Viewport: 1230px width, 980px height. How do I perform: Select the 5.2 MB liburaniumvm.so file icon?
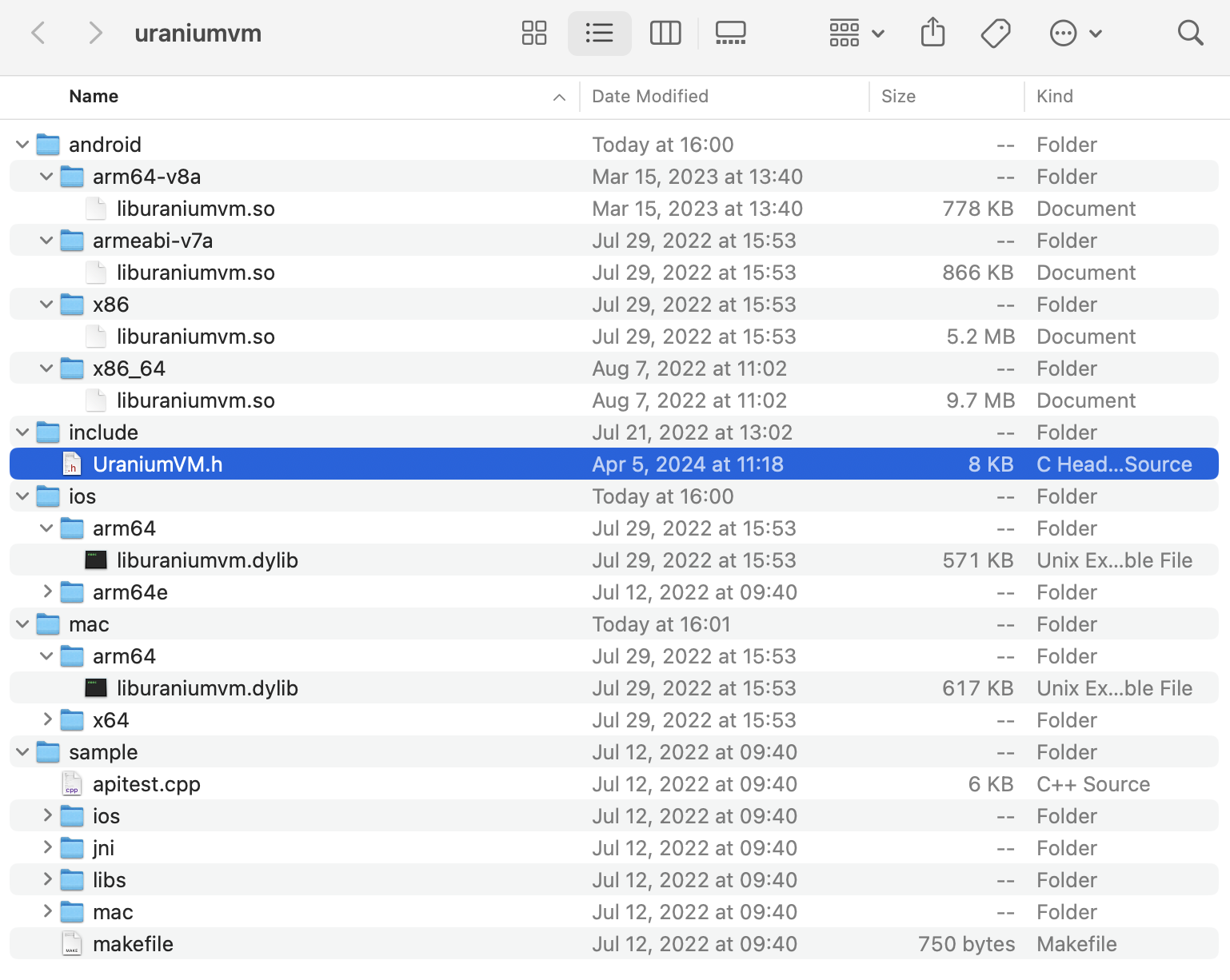click(x=96, y=337)
